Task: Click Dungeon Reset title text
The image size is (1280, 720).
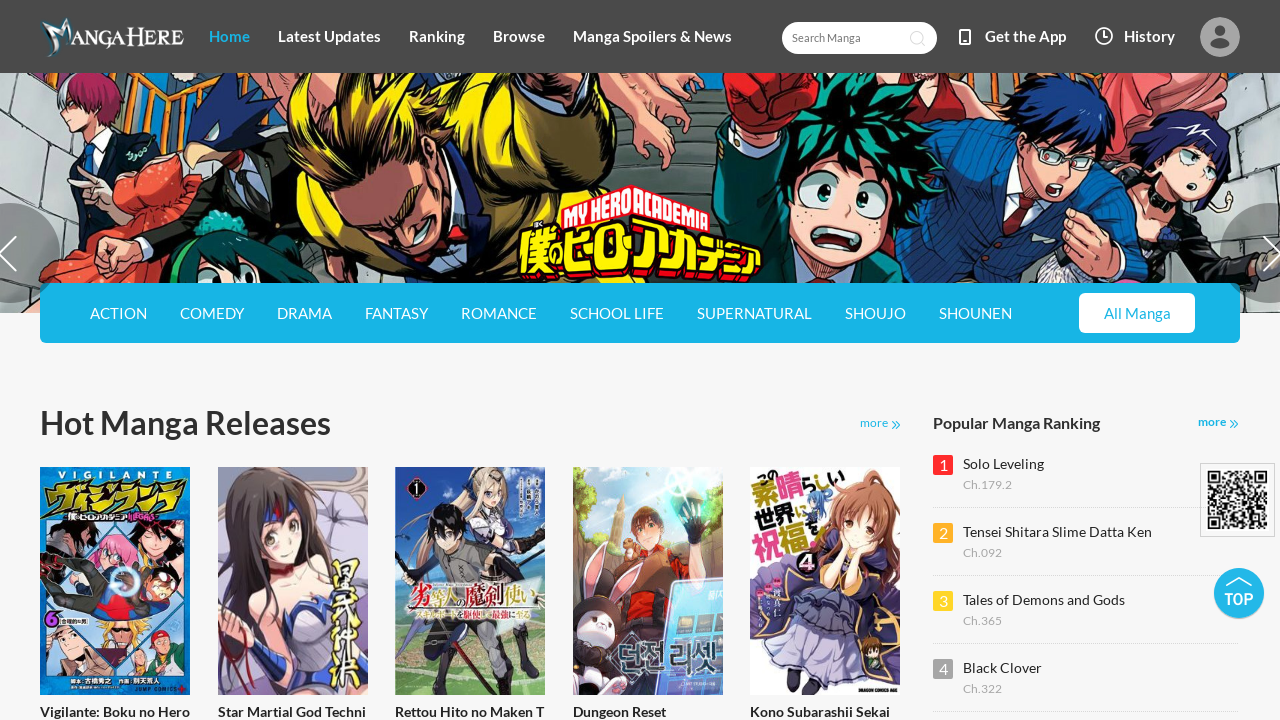Action: click(619, 711)
